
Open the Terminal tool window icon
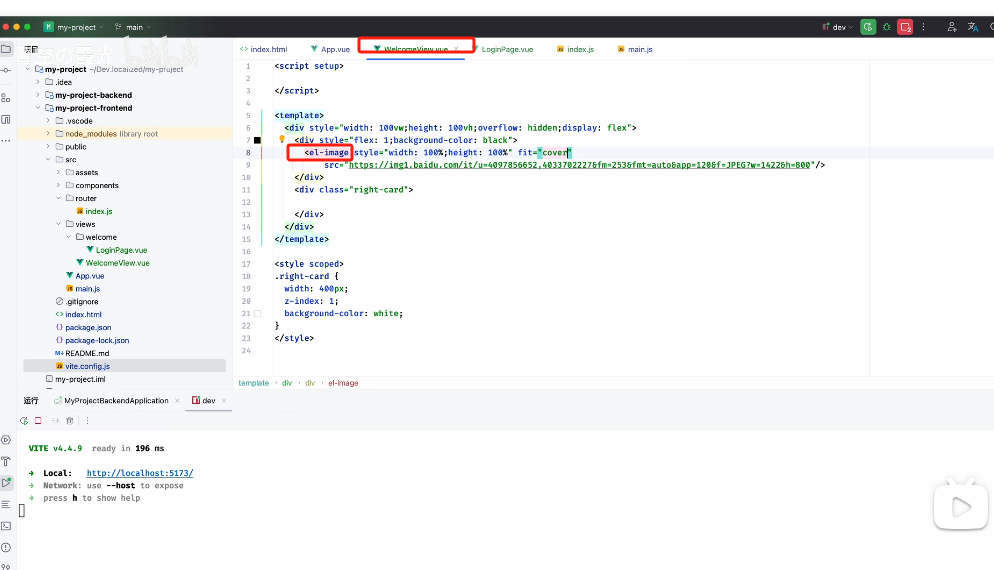(6, 526)
